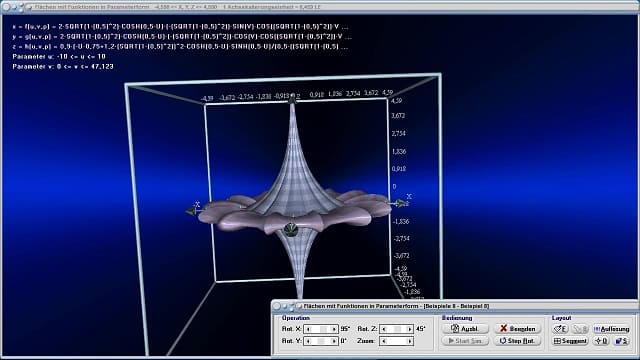The image size is (640, 360).
Task: Click the z = h(u,v,p) formula line
Action: [x=180, y=47]
